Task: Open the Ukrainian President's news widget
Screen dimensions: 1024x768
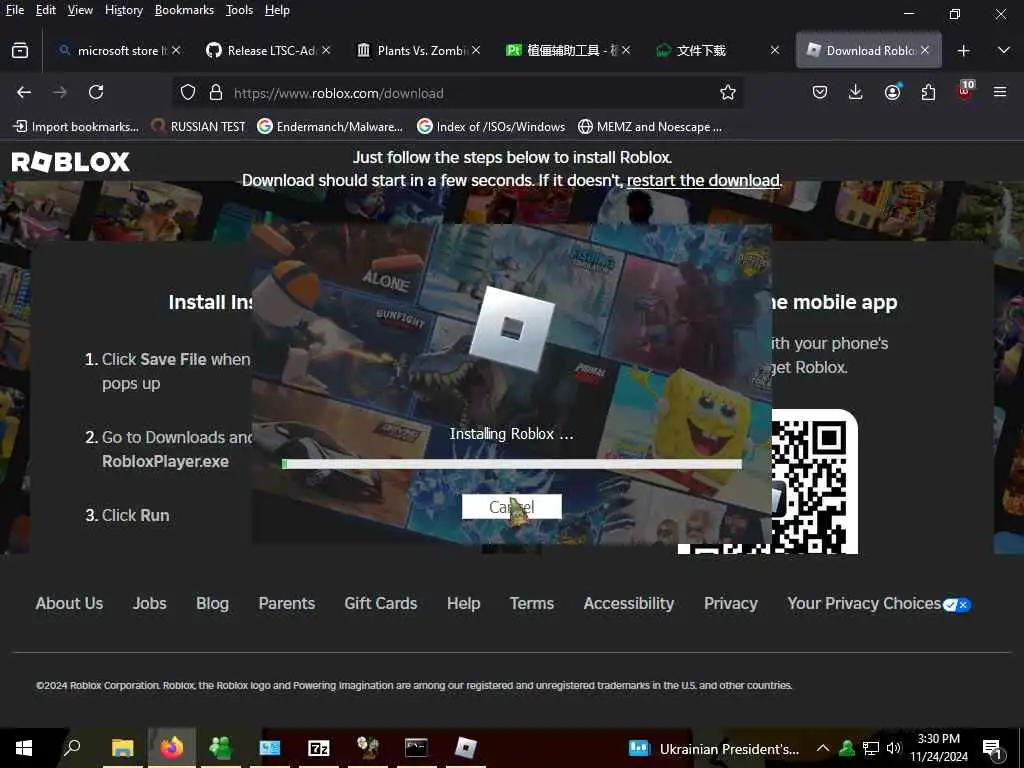Action: coord(714,748)
